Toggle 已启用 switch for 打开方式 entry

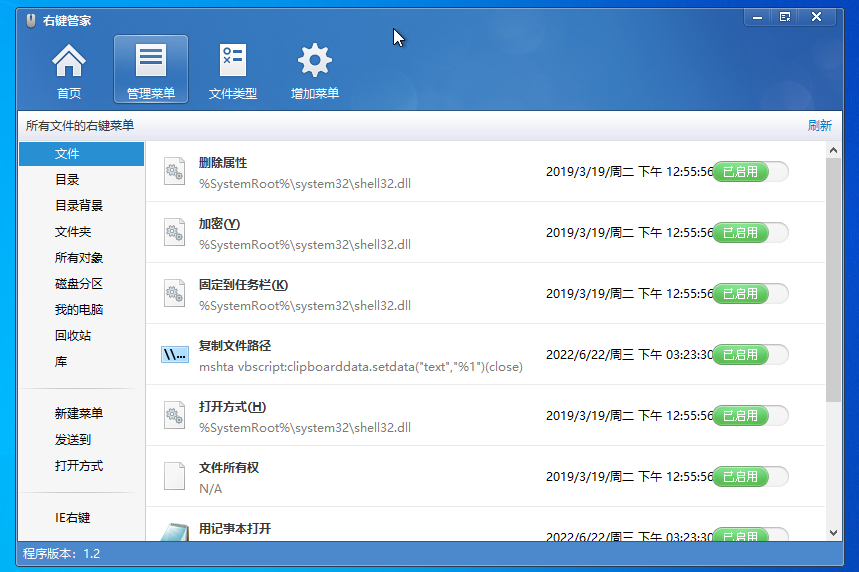coord(749,416)
